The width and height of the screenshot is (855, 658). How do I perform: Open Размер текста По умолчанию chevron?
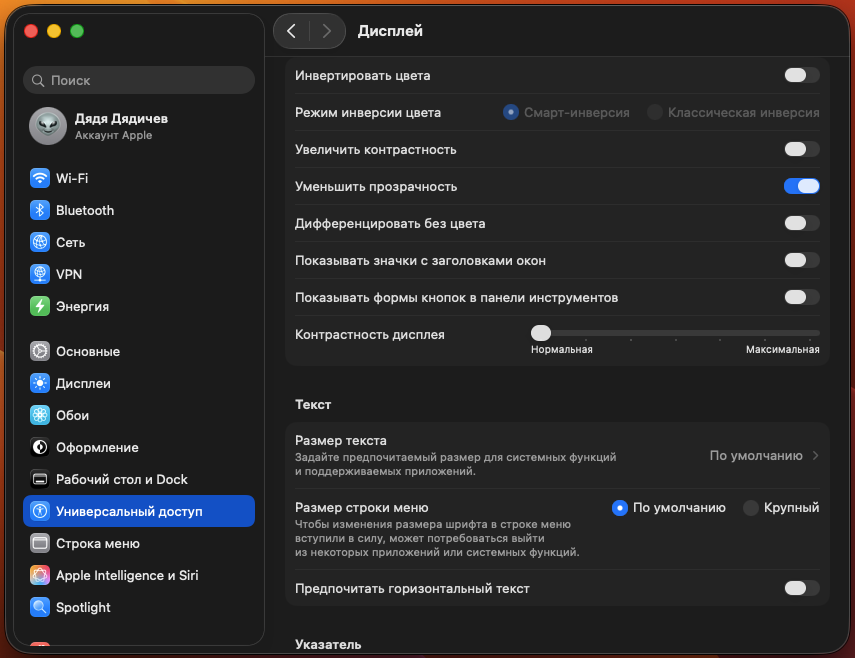pyautogui.click(x=816, y=456)
